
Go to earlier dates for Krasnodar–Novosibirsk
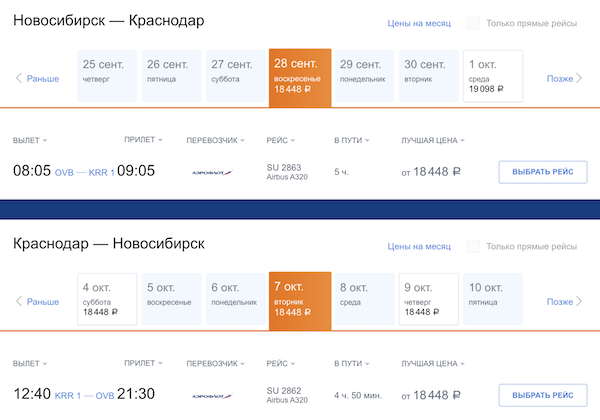pyautogui.click(x=37, y=301)
